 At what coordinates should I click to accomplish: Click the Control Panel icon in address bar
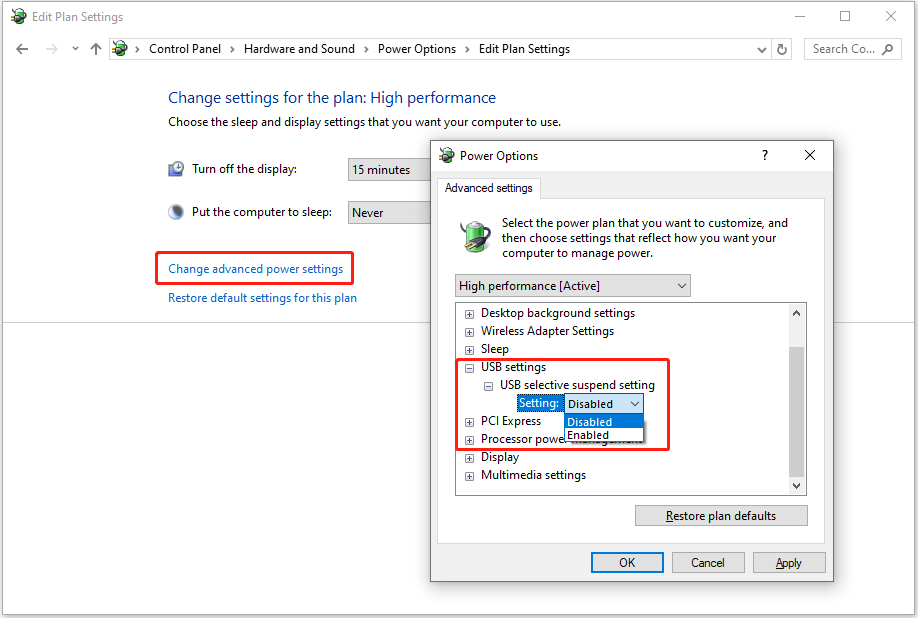coord(120,49)
